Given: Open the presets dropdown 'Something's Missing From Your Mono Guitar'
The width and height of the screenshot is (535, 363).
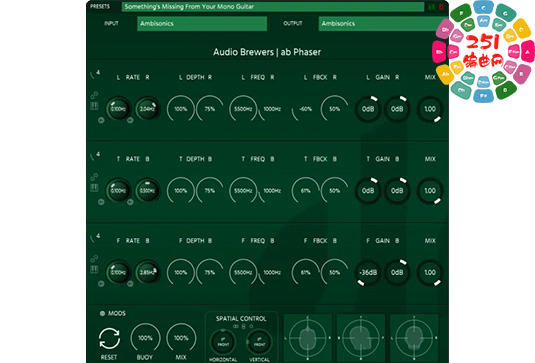Looking at the screenshot, I should click(273, 7).
